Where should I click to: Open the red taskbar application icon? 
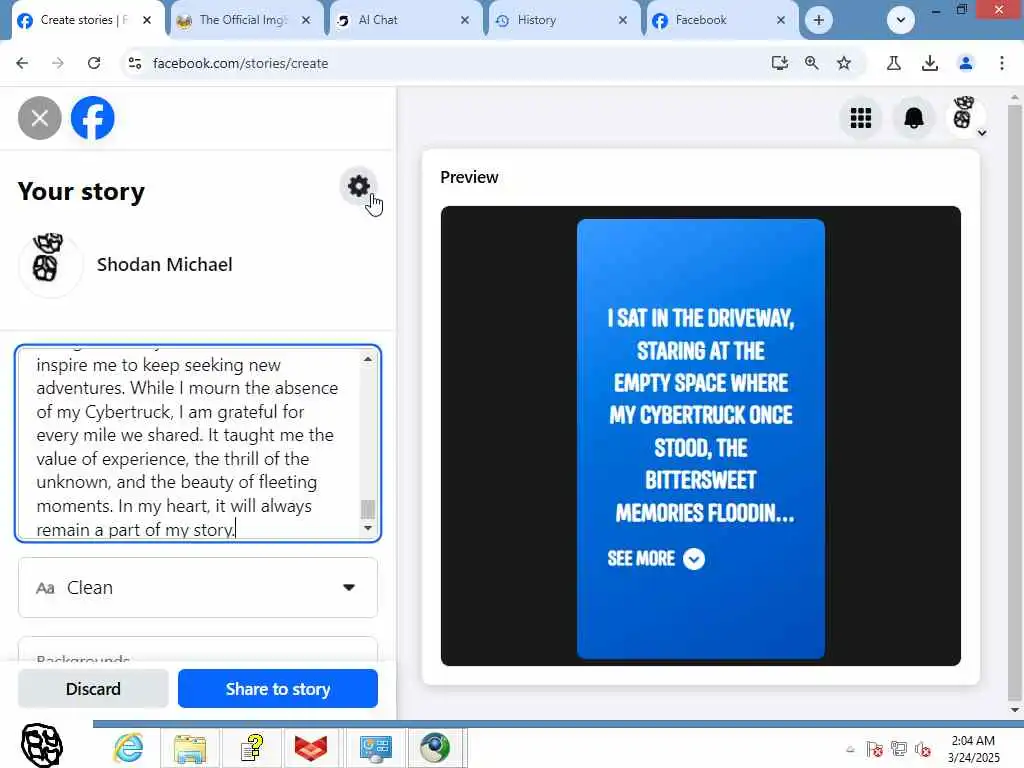tap(311, 748)
